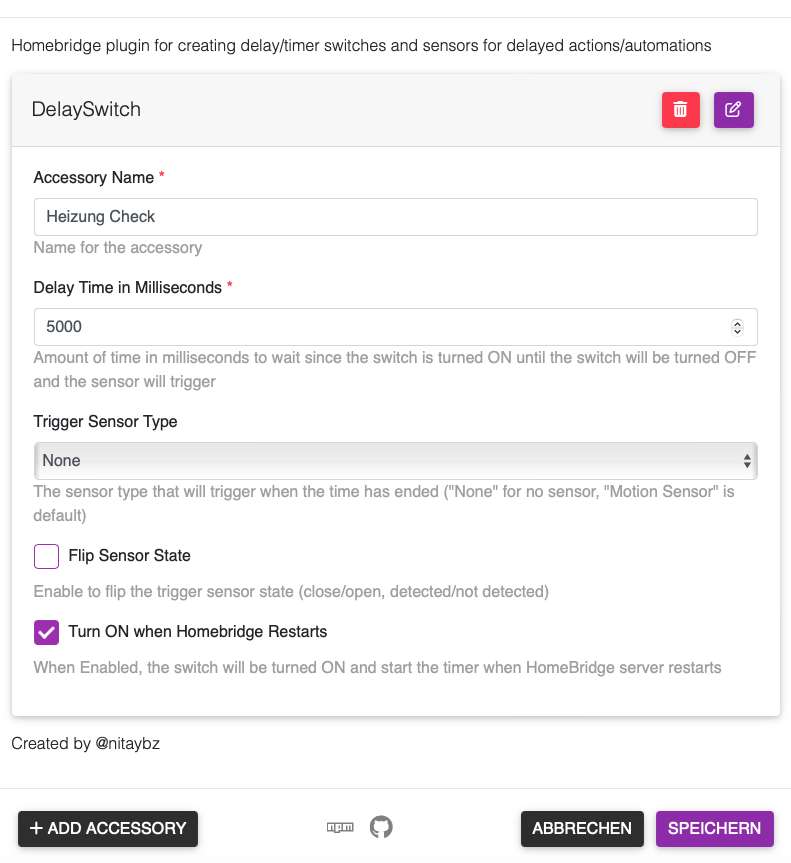This screenshot has height=863, width=791.
Task: Save configuration with the Speichern button
Action: pyautogui.click(x=714, y=829)
